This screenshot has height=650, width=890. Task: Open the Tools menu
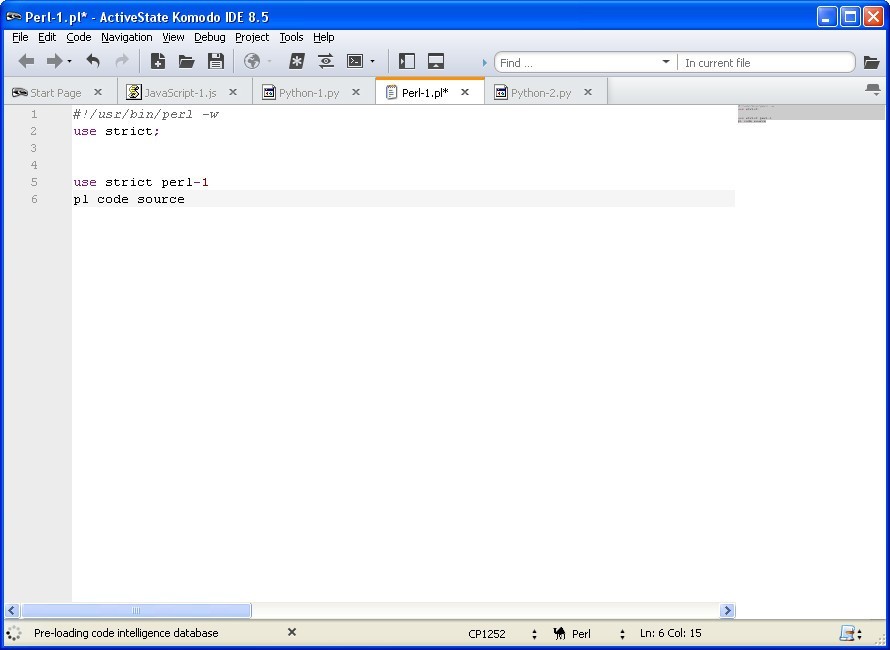coord(291,37)
